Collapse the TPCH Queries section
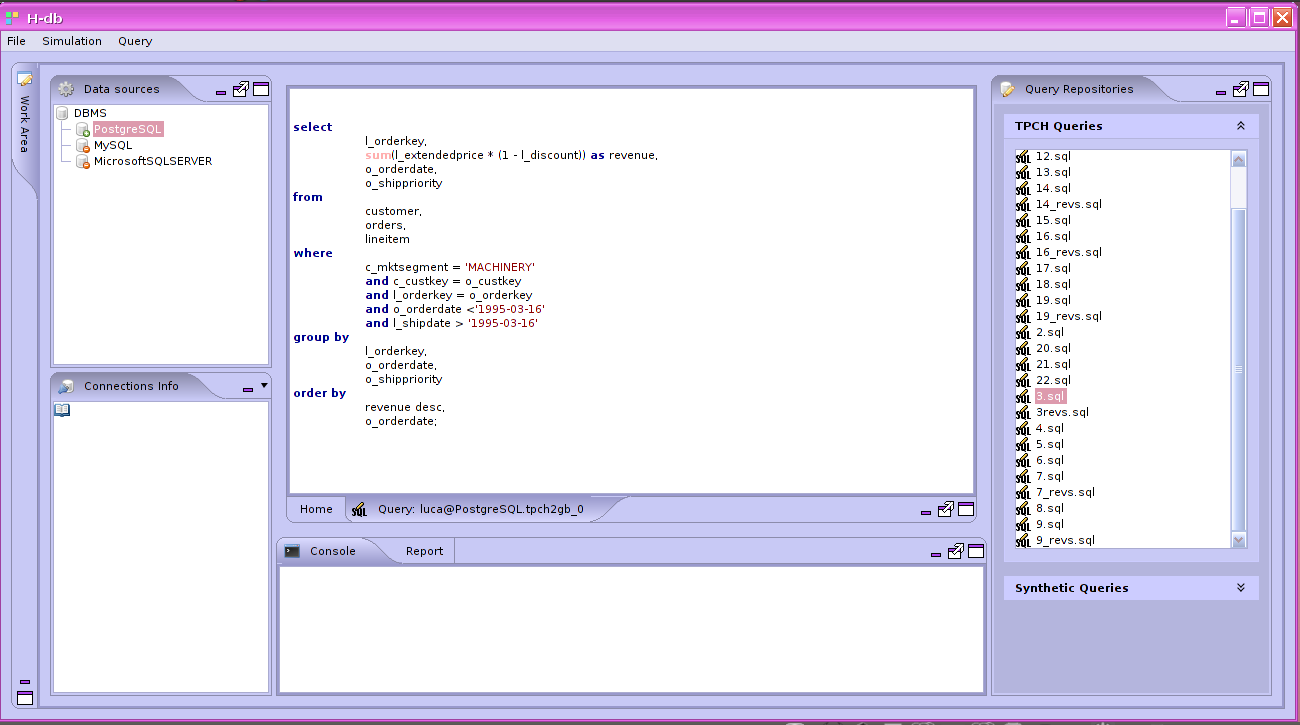 pyautogui.click(x=1241, y=126)
